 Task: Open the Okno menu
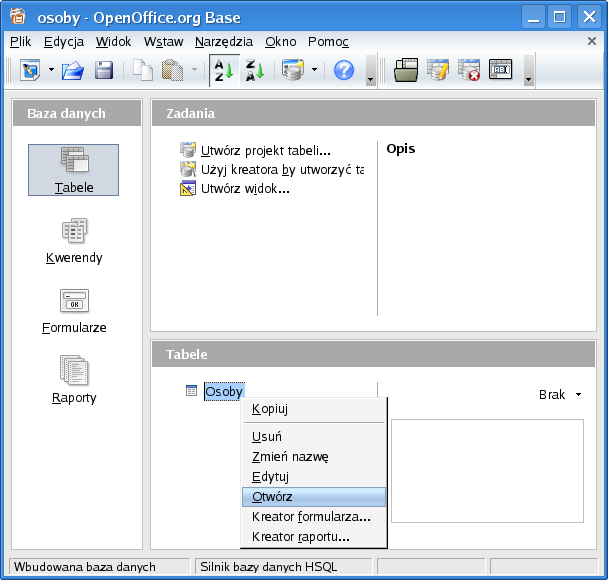(281, 41)
